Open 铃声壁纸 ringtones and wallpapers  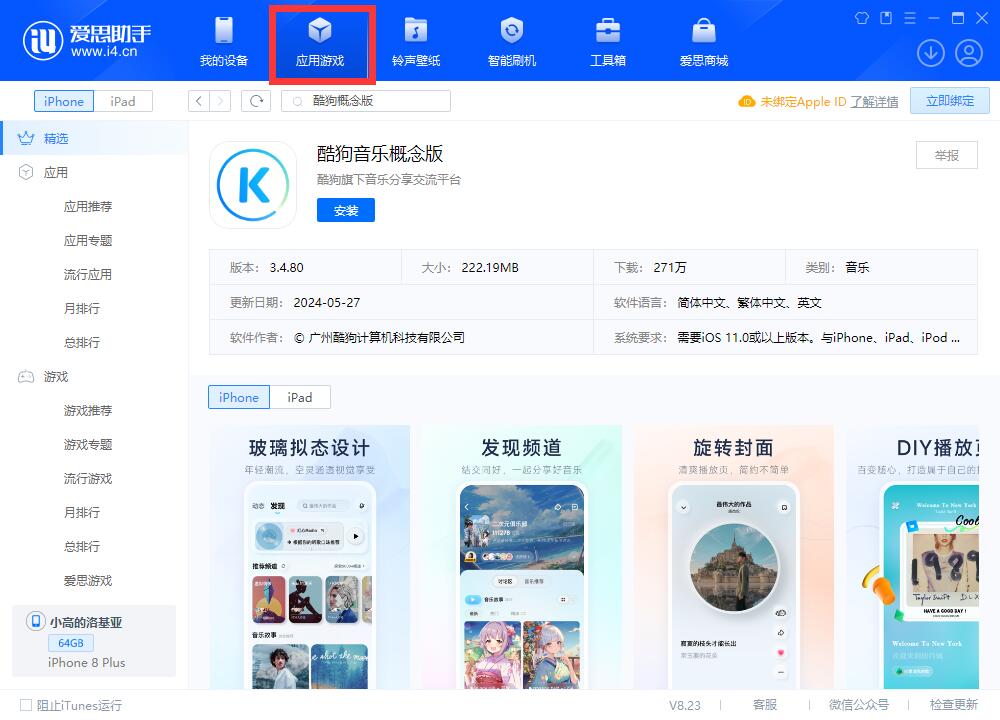pyautogui.click(x=416, y=42)
